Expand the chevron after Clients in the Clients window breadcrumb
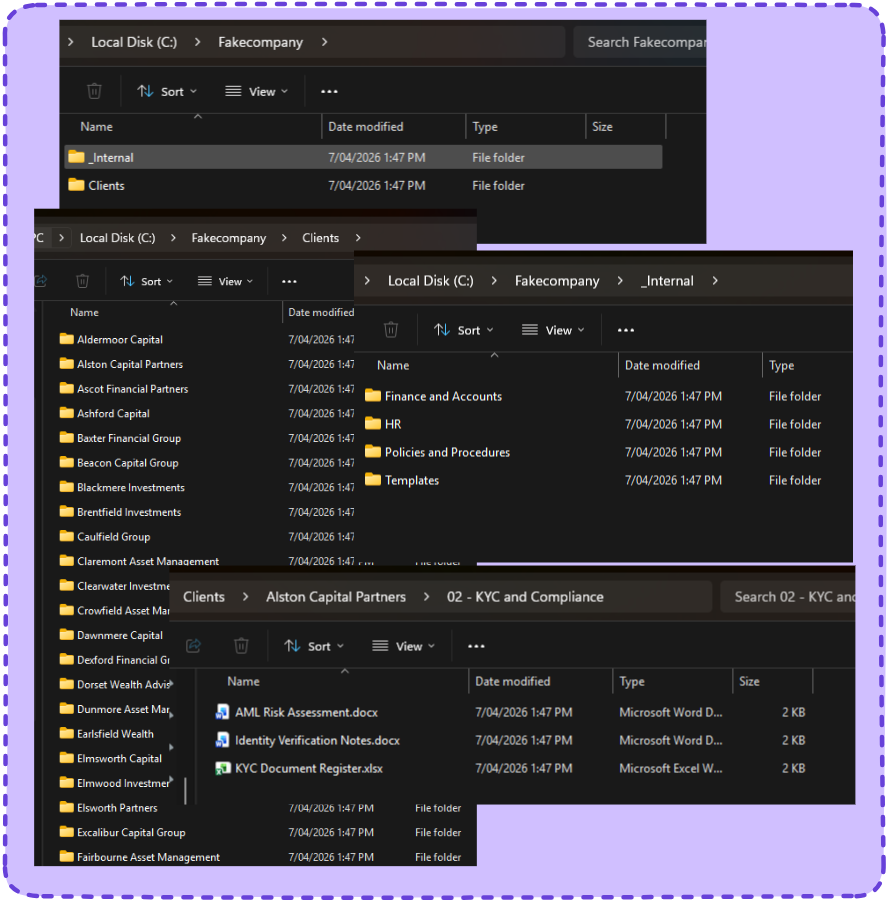The image size is (888, 901). 358,238
